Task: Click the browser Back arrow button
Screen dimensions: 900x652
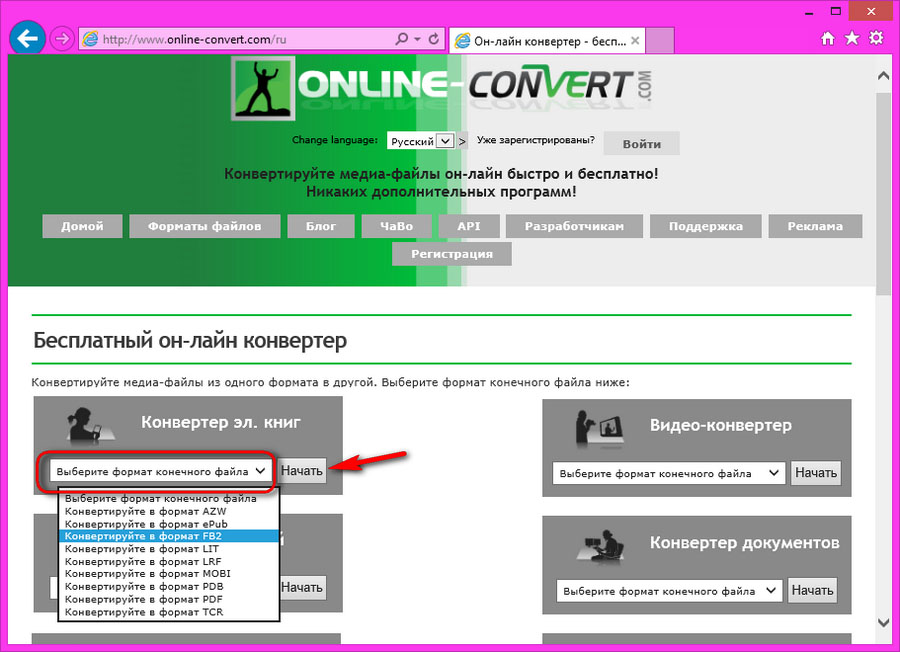Action: point(27,39)
